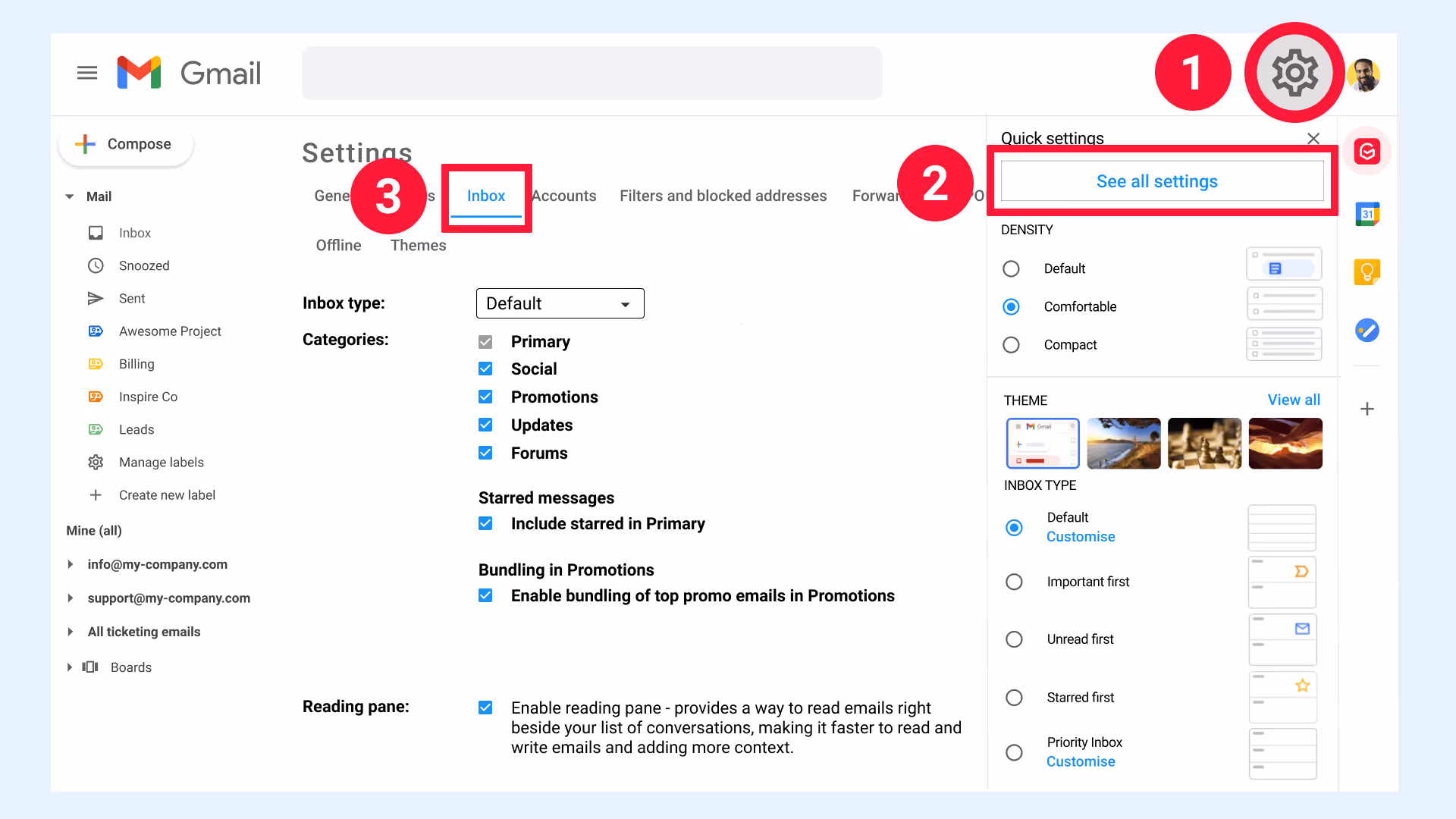Click the Inbox tray icon in sidebar
1456x819 pixels.
pos(96,233)
